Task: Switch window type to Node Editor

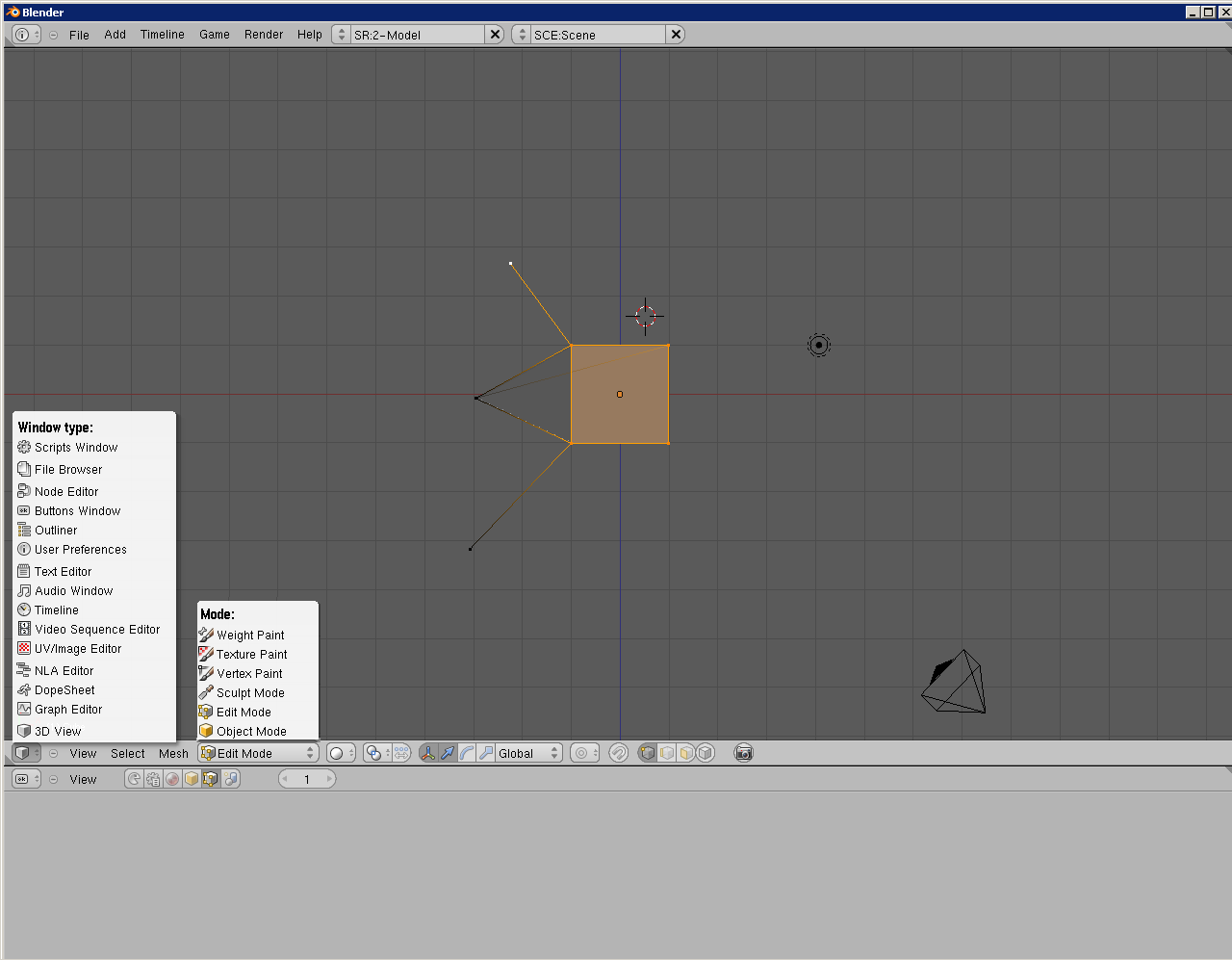Action: tap(94, 492)
